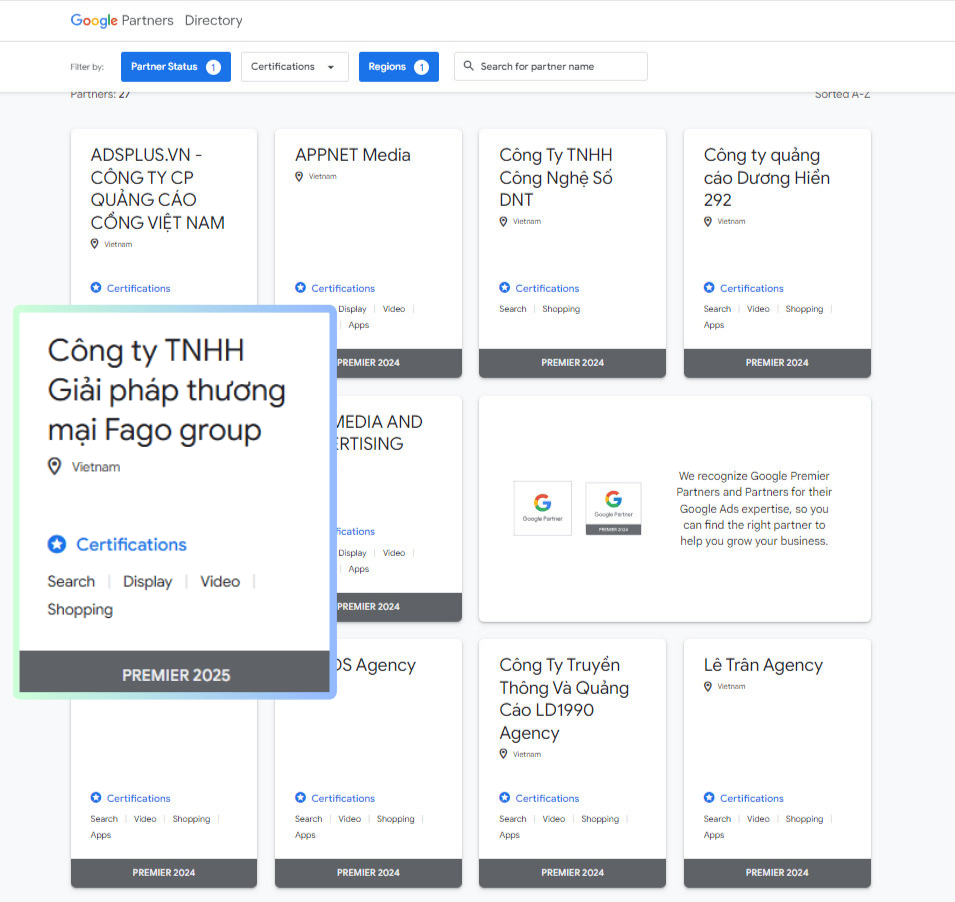
Task: Click the location pin under APPNET Media
Action: pyautogui.click(x=299, y=177)
